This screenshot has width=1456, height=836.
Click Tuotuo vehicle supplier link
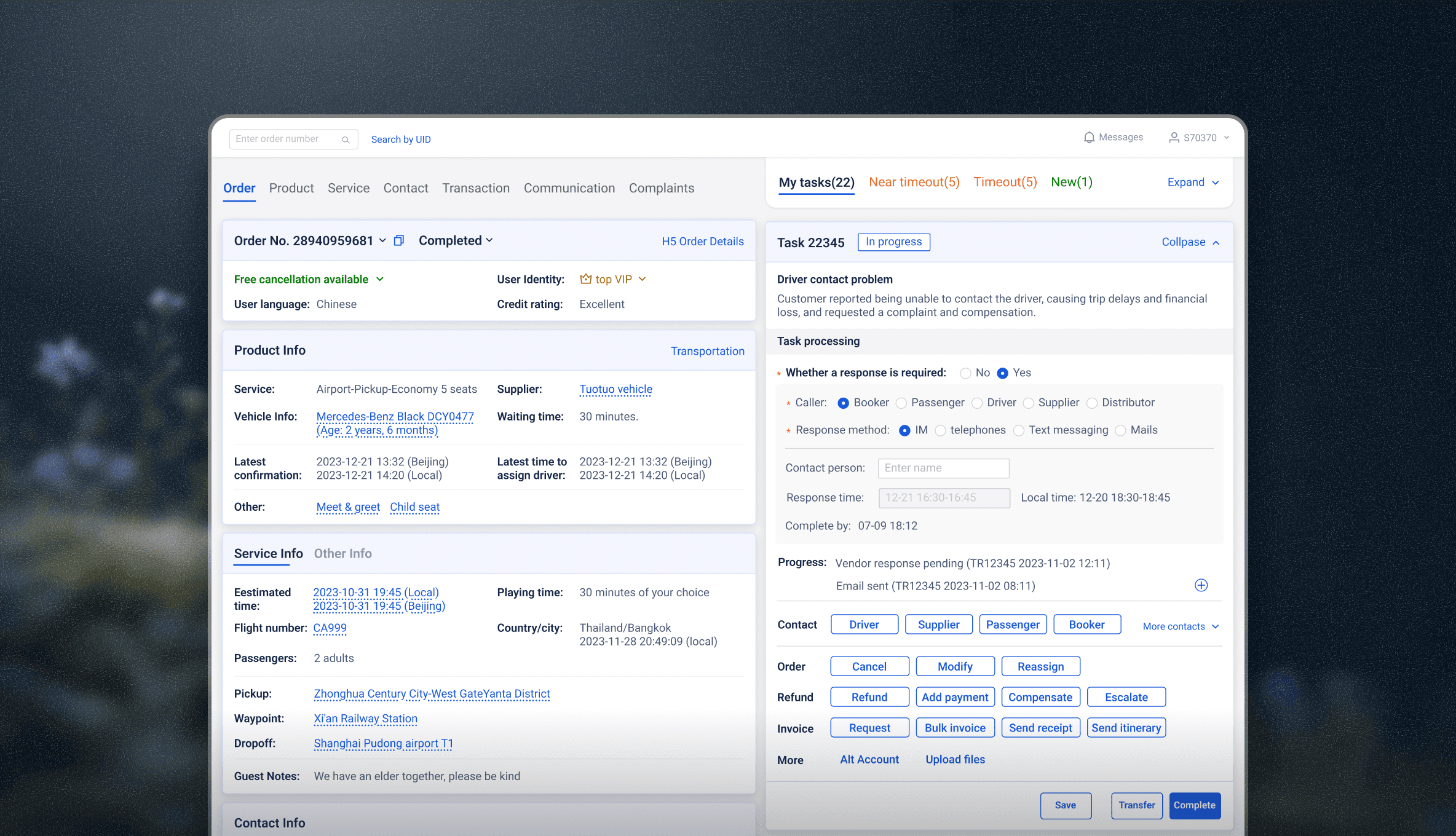tap(616, 389)
